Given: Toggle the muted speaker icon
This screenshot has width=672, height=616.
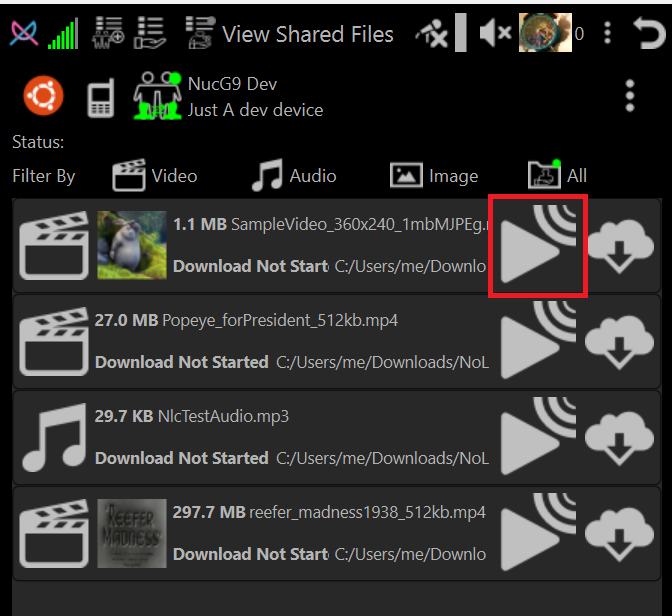Looking at the screenshot, I should (495, 33).
